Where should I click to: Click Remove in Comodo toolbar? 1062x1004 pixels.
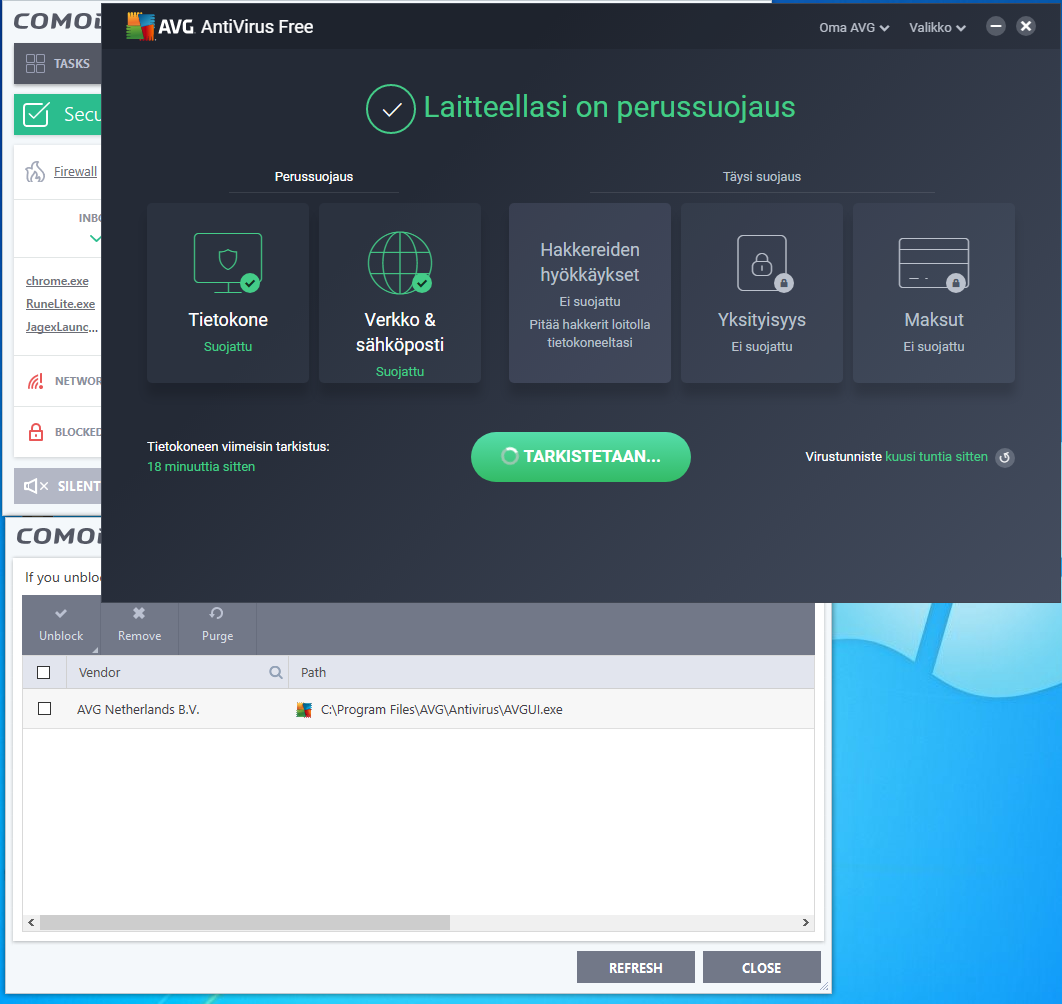tap(140, 625)
